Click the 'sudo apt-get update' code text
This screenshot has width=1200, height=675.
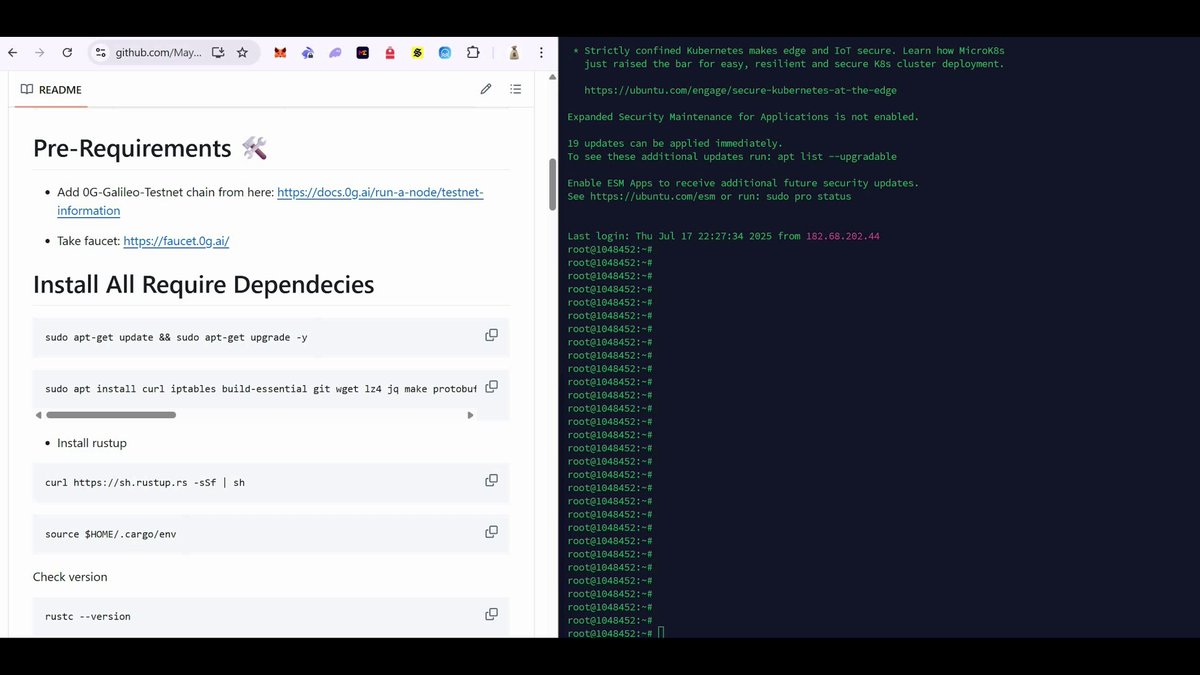pyautogui.click(x=176, y=337)
